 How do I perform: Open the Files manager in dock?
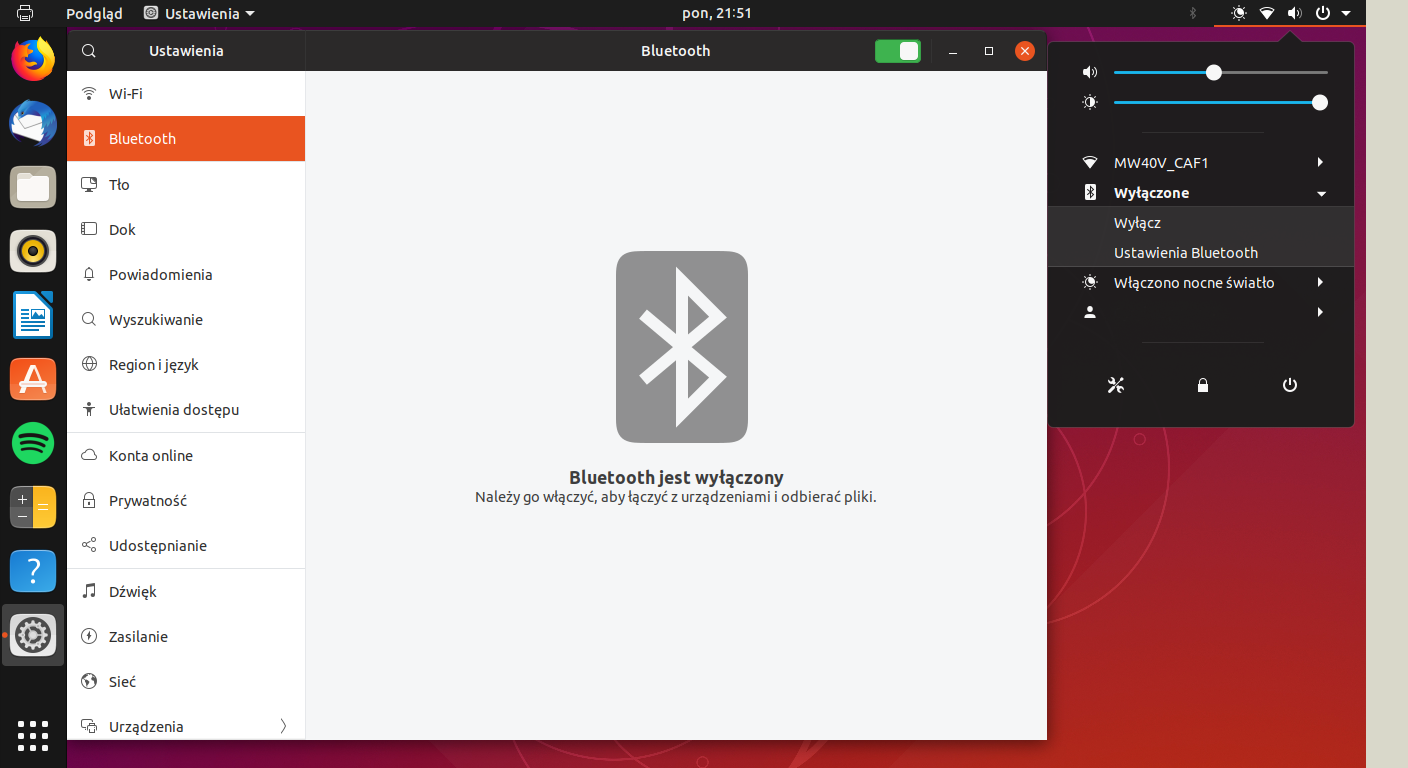click(33, 187)
